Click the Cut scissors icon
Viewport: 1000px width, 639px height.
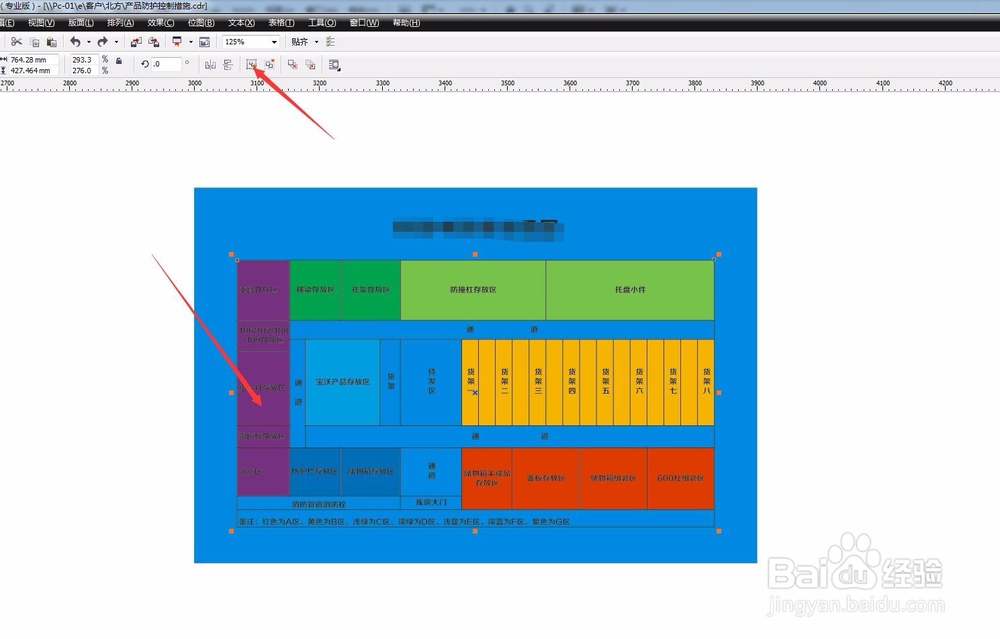[16, 41]
